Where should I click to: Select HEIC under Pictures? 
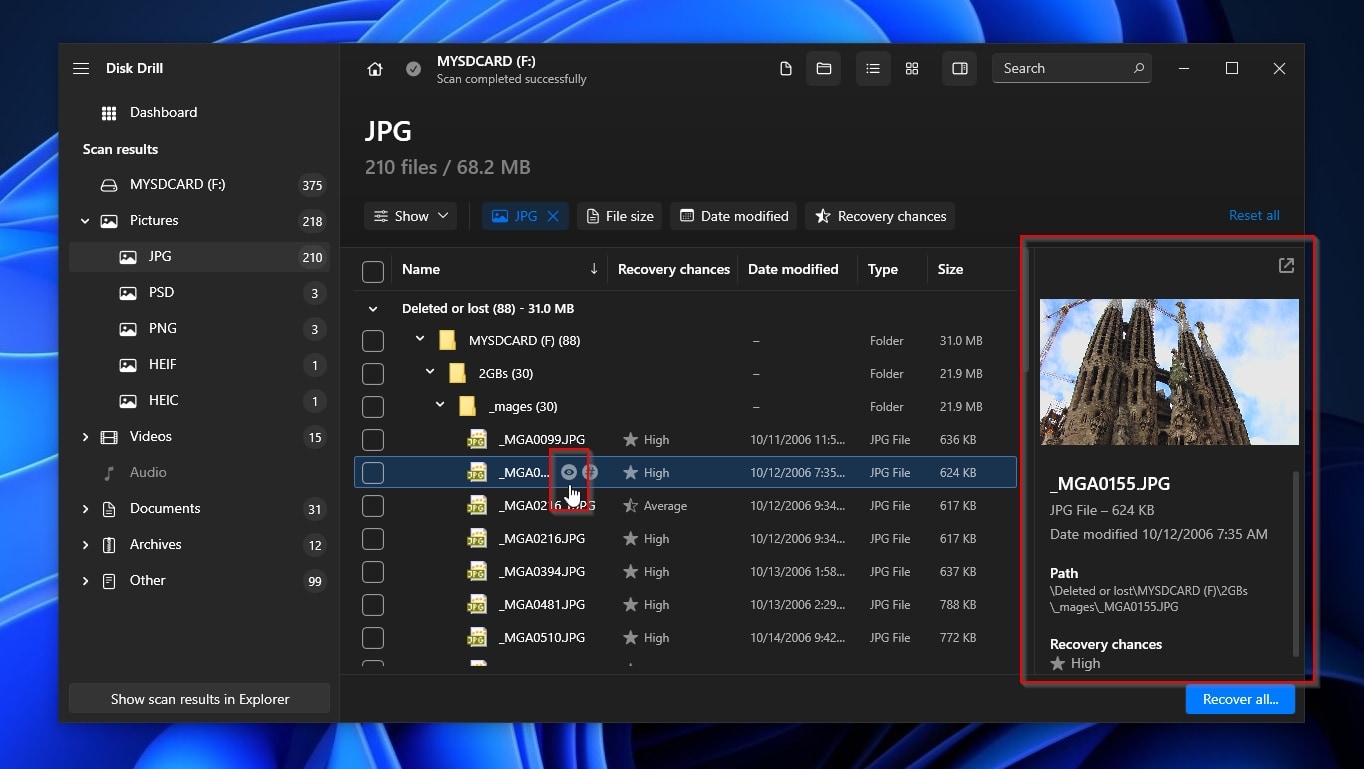tap(199, 401)
